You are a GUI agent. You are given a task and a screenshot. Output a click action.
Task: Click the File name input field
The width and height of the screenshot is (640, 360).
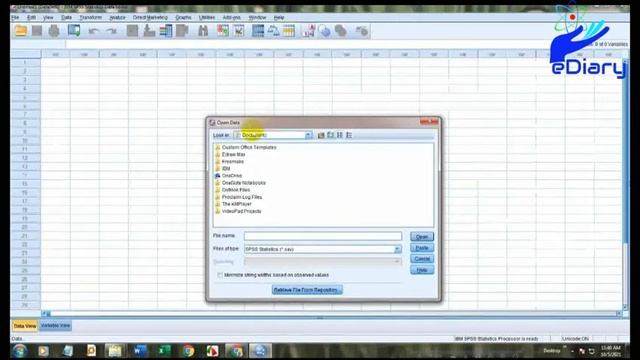(323, 236)
